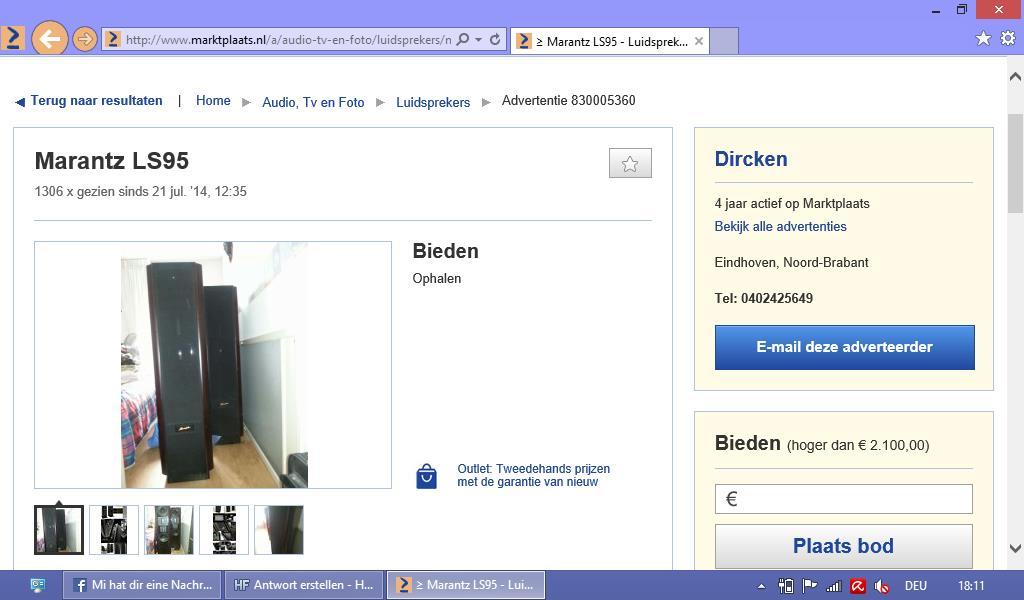The width and height of the screenshot is (1024, 600).
Task: Open Action Center flag tray icon
Action: click(809, 586)
